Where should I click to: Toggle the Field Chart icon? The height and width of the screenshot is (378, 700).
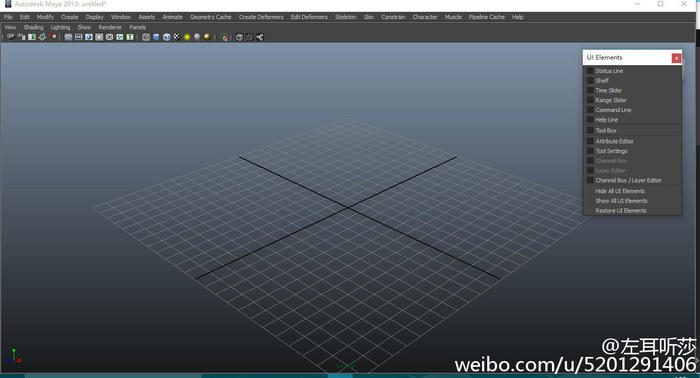[x=109, y=37]
